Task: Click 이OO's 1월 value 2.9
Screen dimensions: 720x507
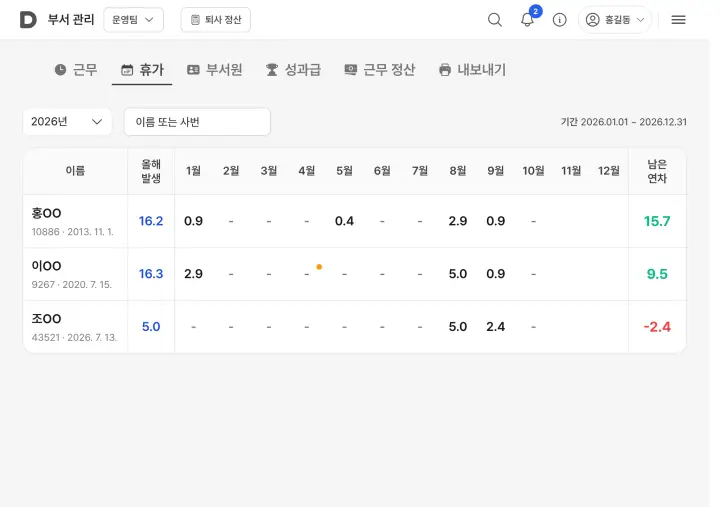Action: [193, 274]
